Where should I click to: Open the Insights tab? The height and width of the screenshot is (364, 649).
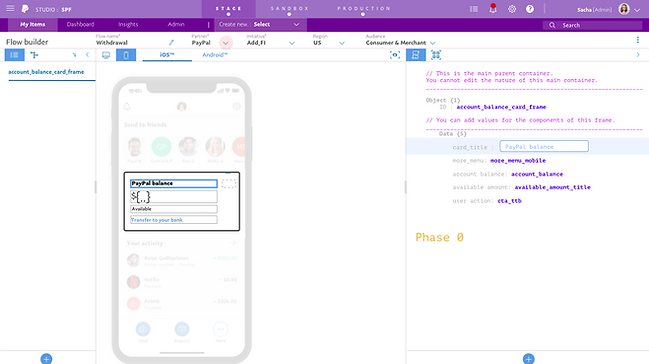tap(128, 24)
